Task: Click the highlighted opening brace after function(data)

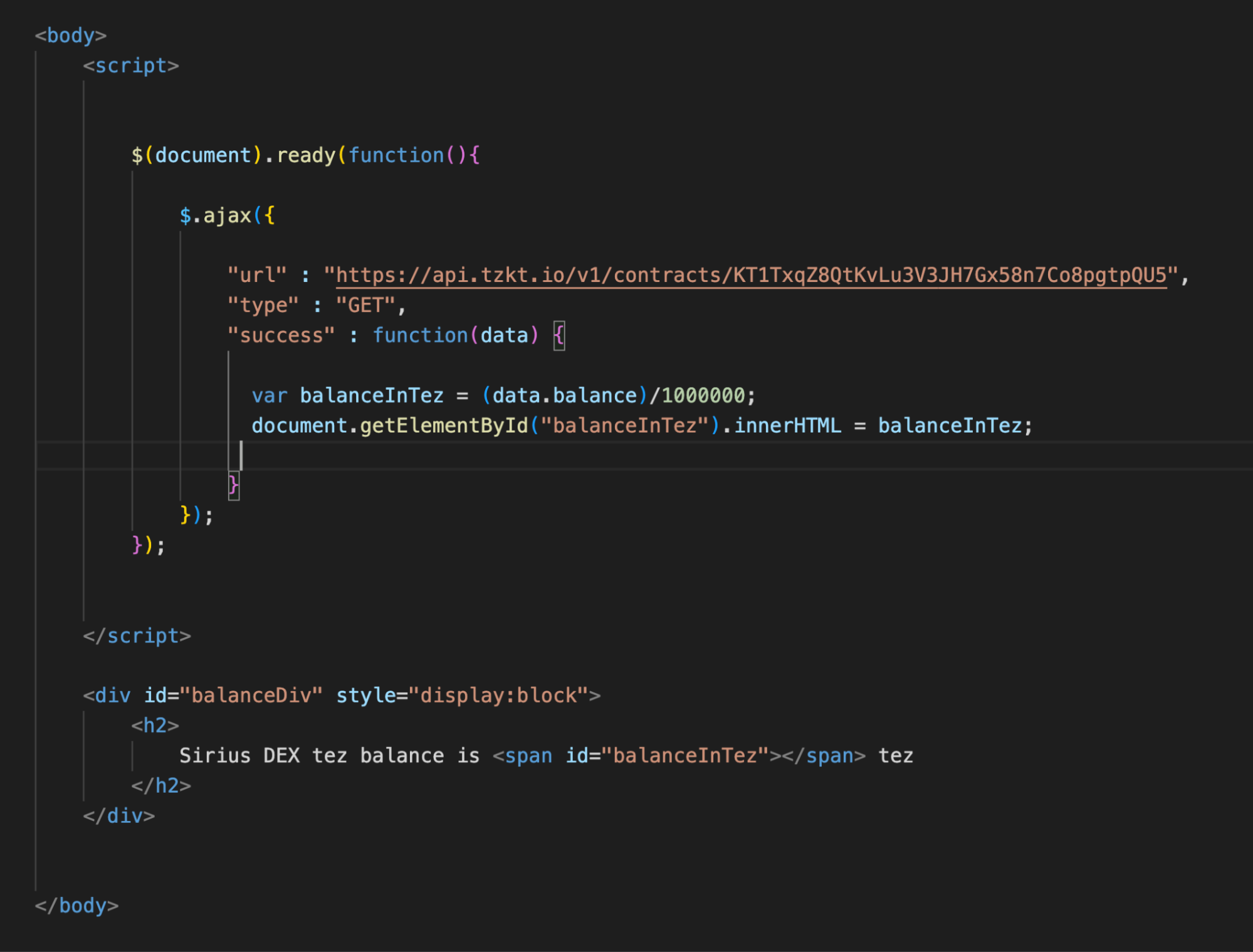Action: click(559, 335)
